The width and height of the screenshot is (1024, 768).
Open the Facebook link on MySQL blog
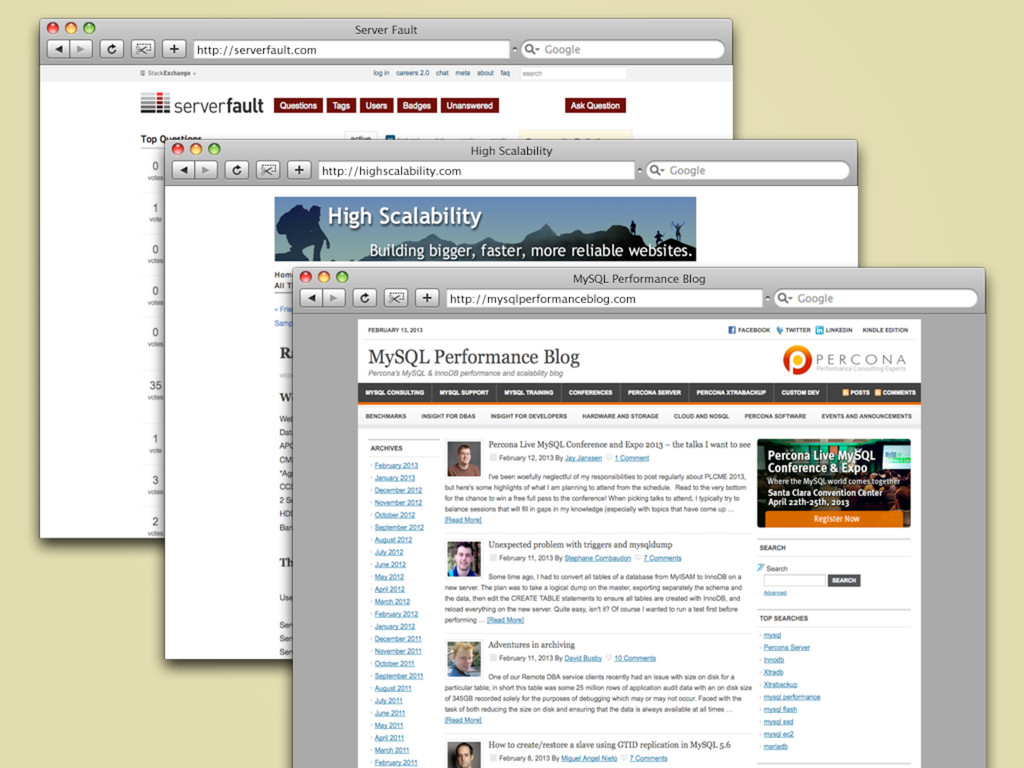pyautogui.click(x=749, y=330)
